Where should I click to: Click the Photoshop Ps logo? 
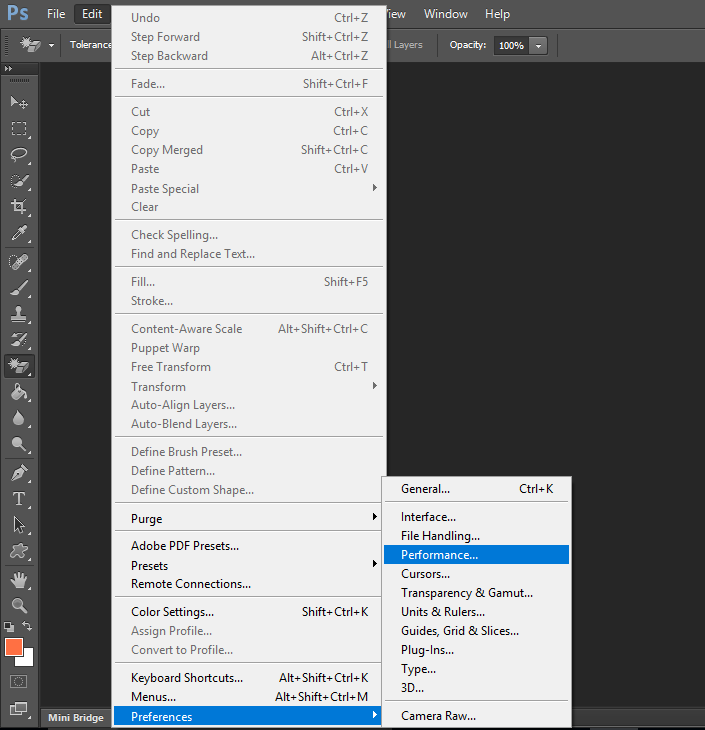tap(18, 13)
